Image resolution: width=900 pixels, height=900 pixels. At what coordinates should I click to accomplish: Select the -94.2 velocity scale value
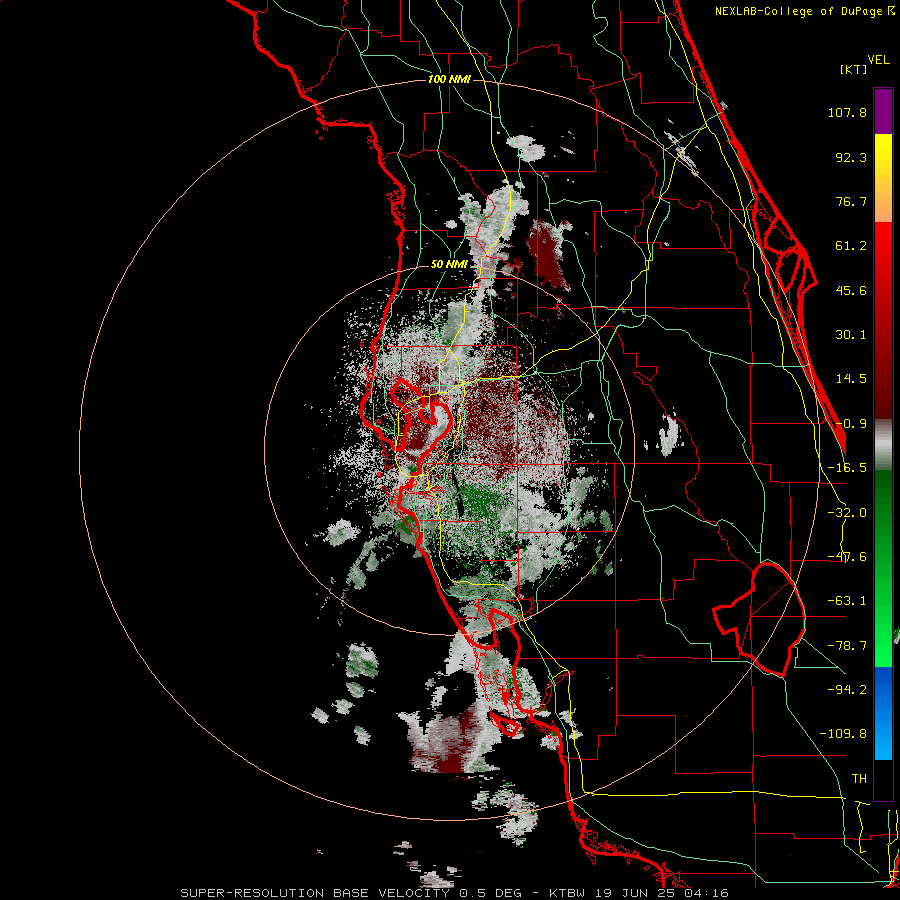click(x=847, y=689)
